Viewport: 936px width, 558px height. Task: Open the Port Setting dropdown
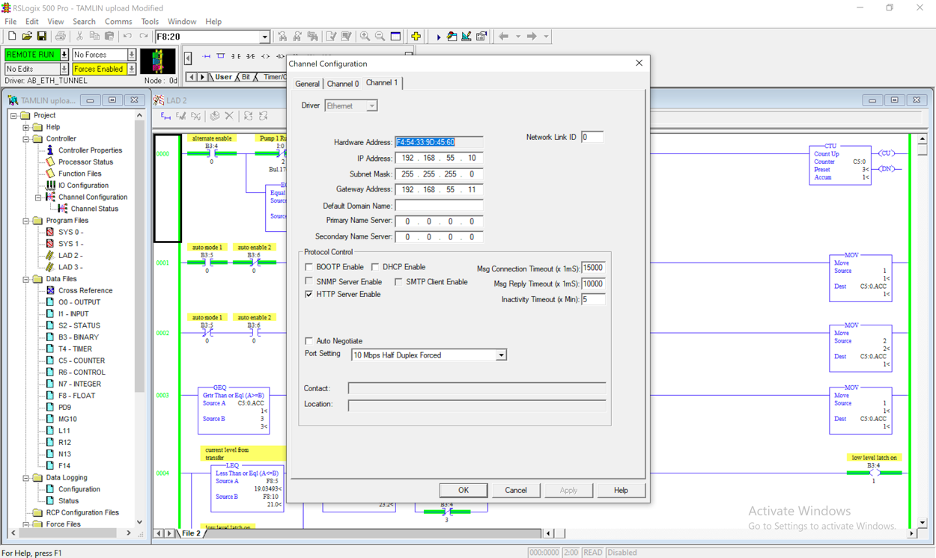click(x=501, y=355)
